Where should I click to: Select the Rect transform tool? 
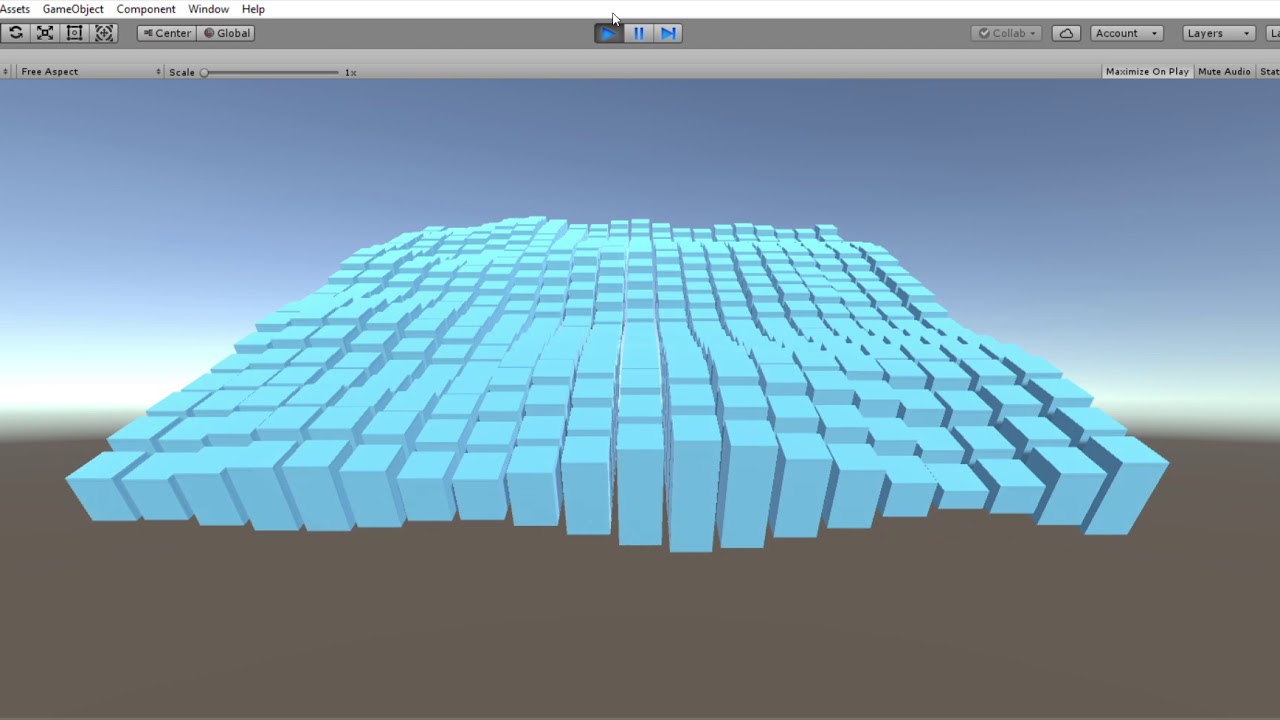(74, 33)
